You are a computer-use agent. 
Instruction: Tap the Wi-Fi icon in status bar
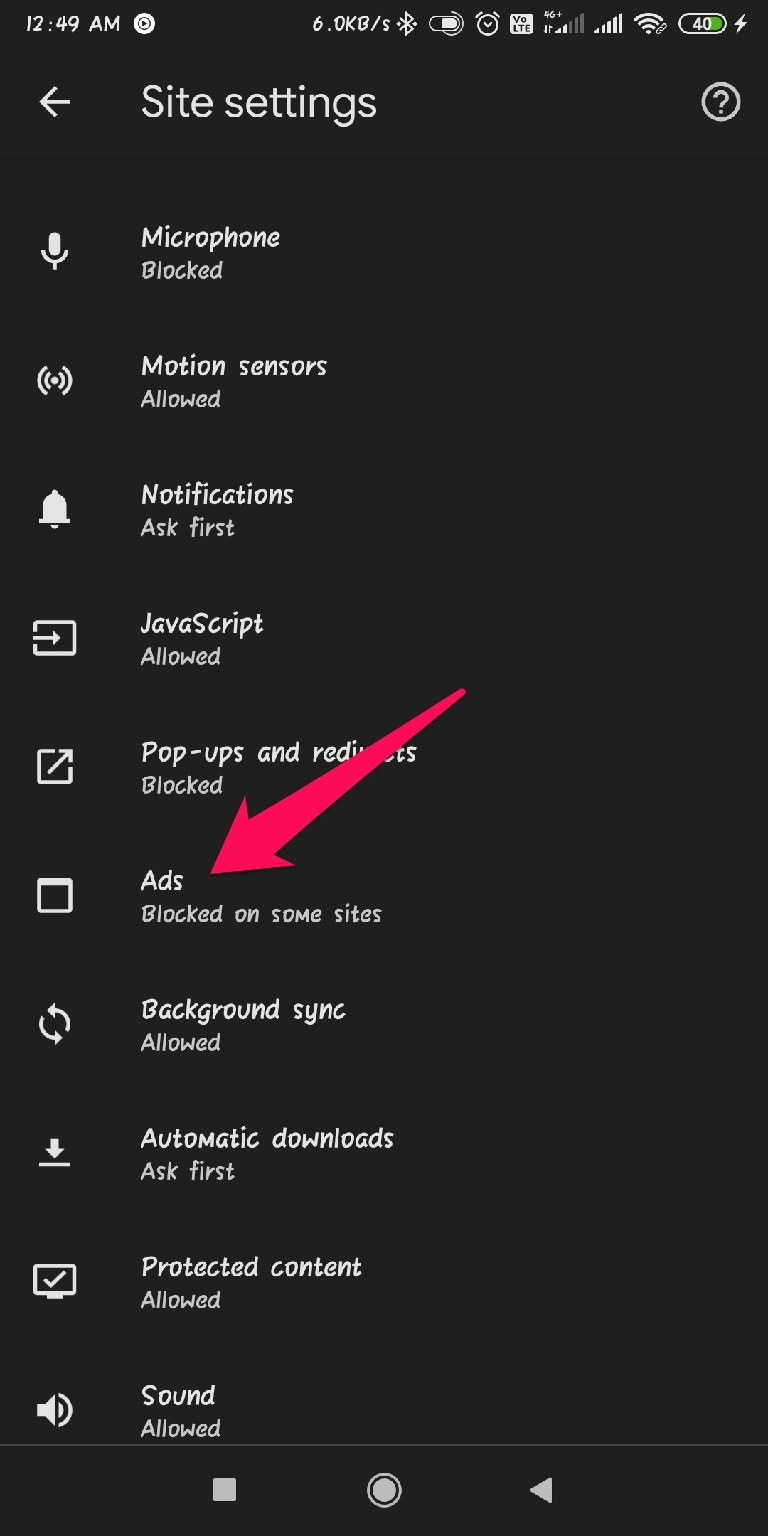click(x=650, y=24)
